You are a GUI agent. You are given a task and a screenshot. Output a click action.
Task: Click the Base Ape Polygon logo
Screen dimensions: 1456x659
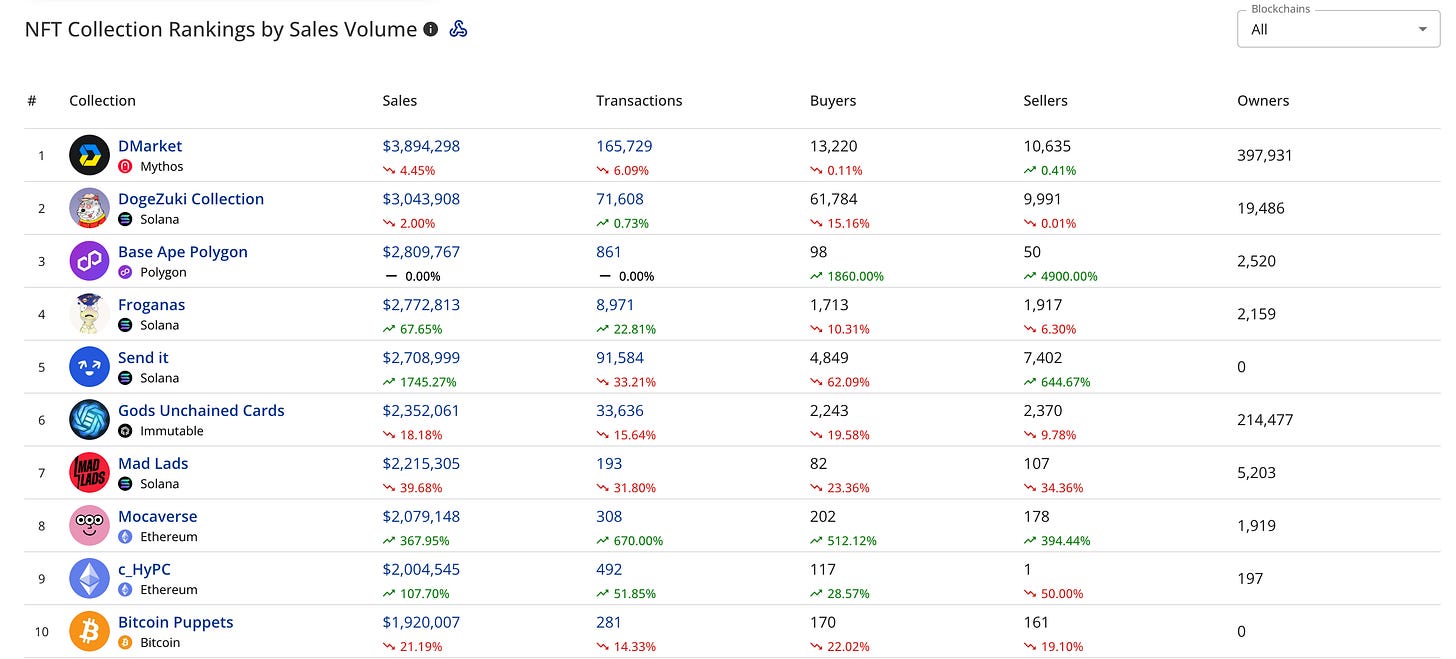coord(89,261)
